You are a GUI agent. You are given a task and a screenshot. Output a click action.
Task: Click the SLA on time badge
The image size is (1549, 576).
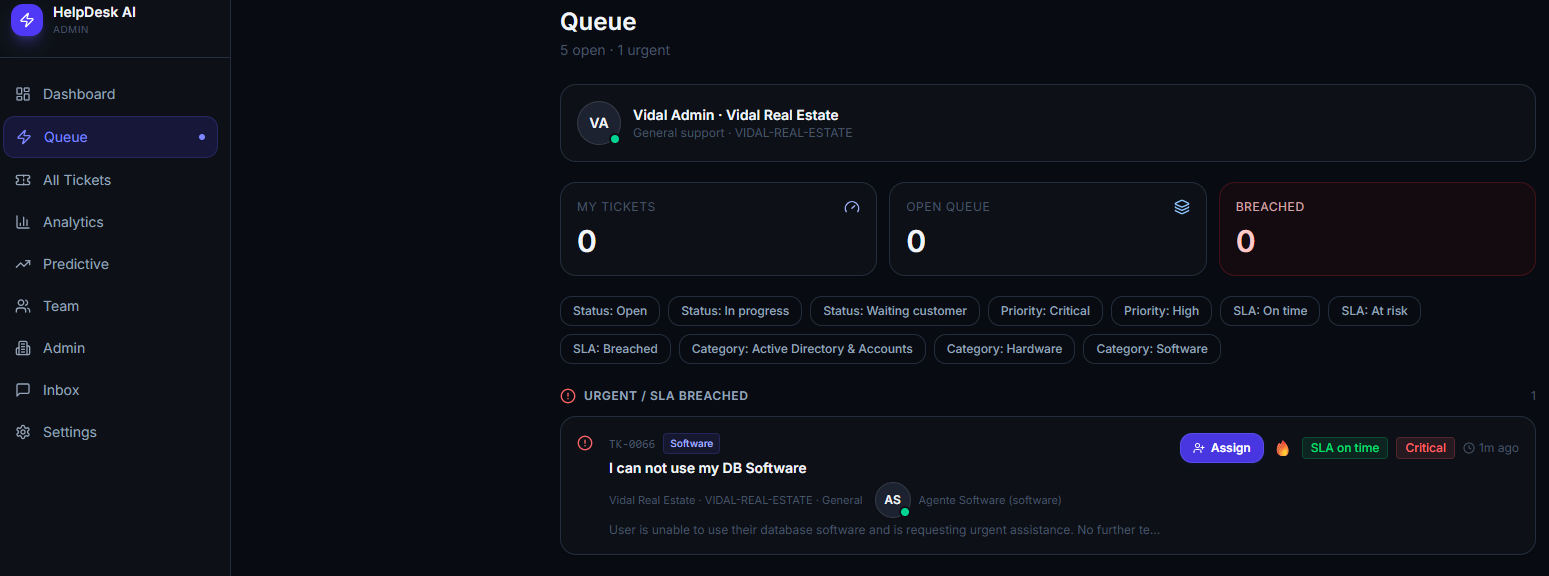tap(1345, 448)
